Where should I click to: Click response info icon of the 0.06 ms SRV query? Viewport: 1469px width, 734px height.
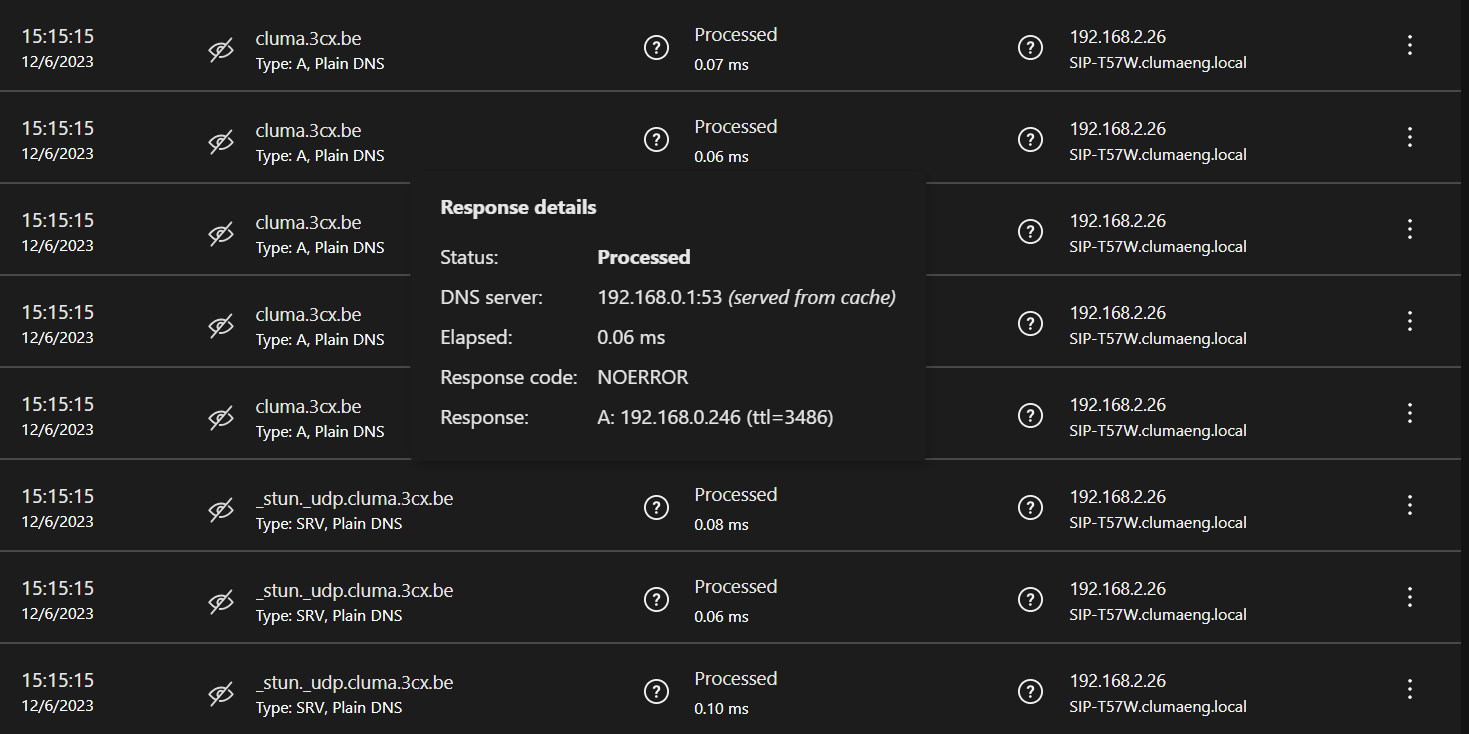pyautogui.click(x=656, y=600)
